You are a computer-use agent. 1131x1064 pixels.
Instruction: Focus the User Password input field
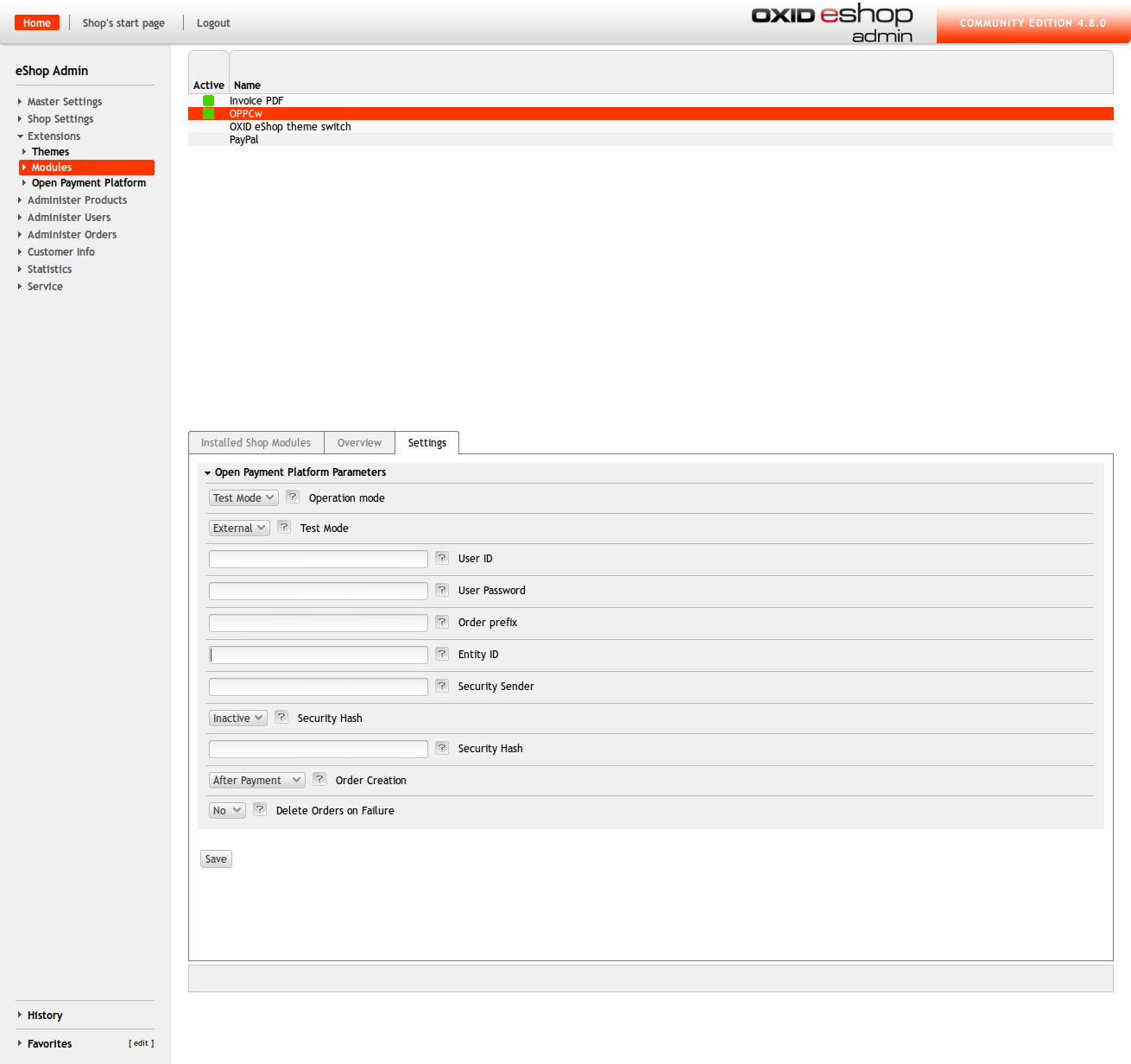click(319, 592)
